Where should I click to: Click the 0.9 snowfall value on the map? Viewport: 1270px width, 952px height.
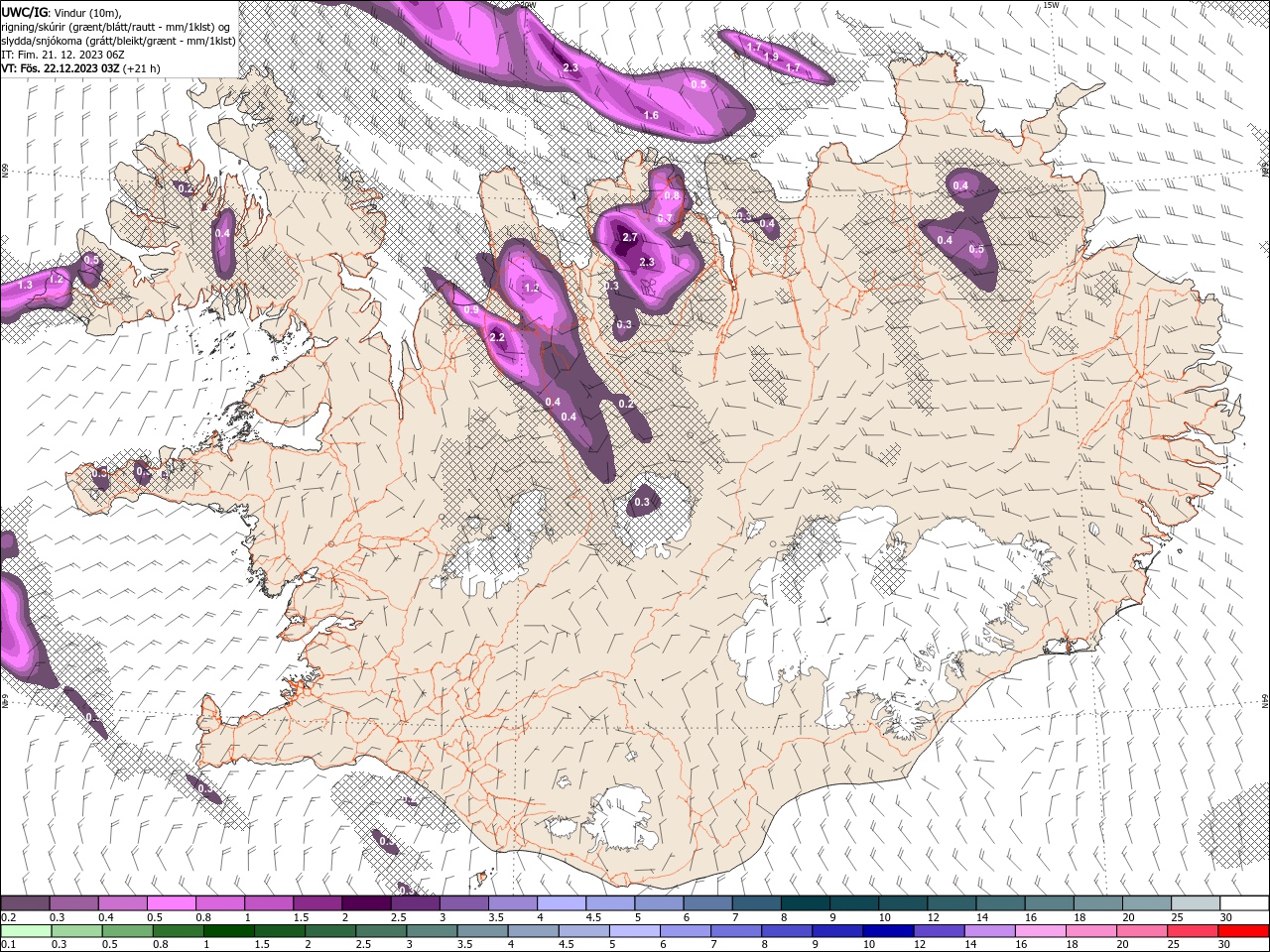click(471, 310)
